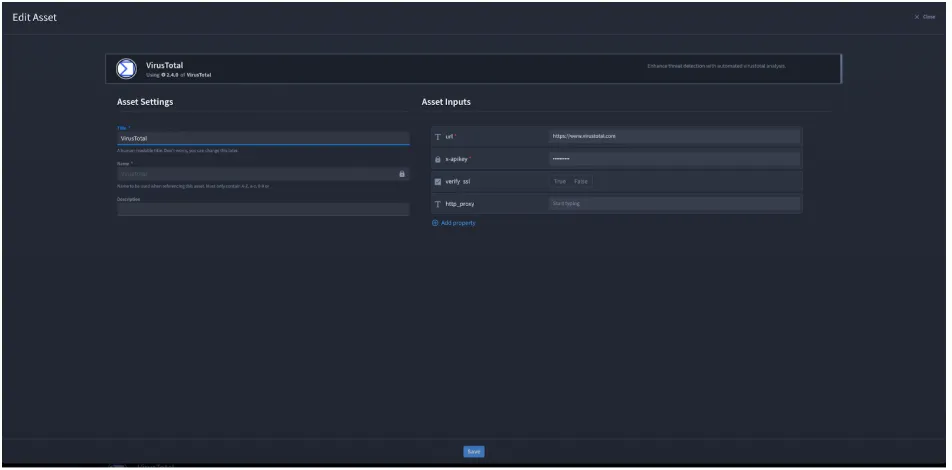Click the x-apikey property label
This screenshot has width=952, height=470.
click(x=457, y=159)
